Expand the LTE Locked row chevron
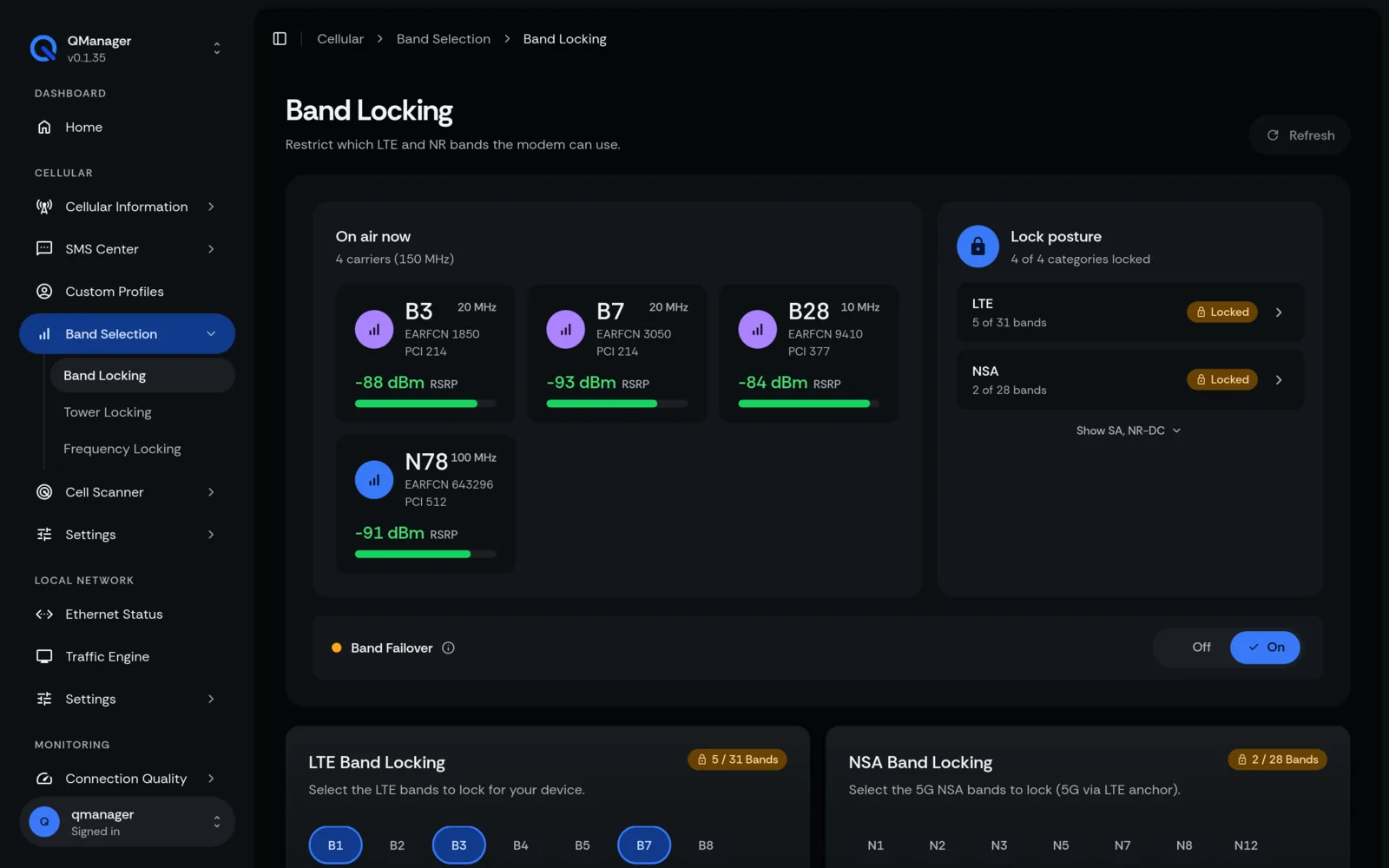The width and height of the screenshot is (1389, 868). pos(1279,312)
